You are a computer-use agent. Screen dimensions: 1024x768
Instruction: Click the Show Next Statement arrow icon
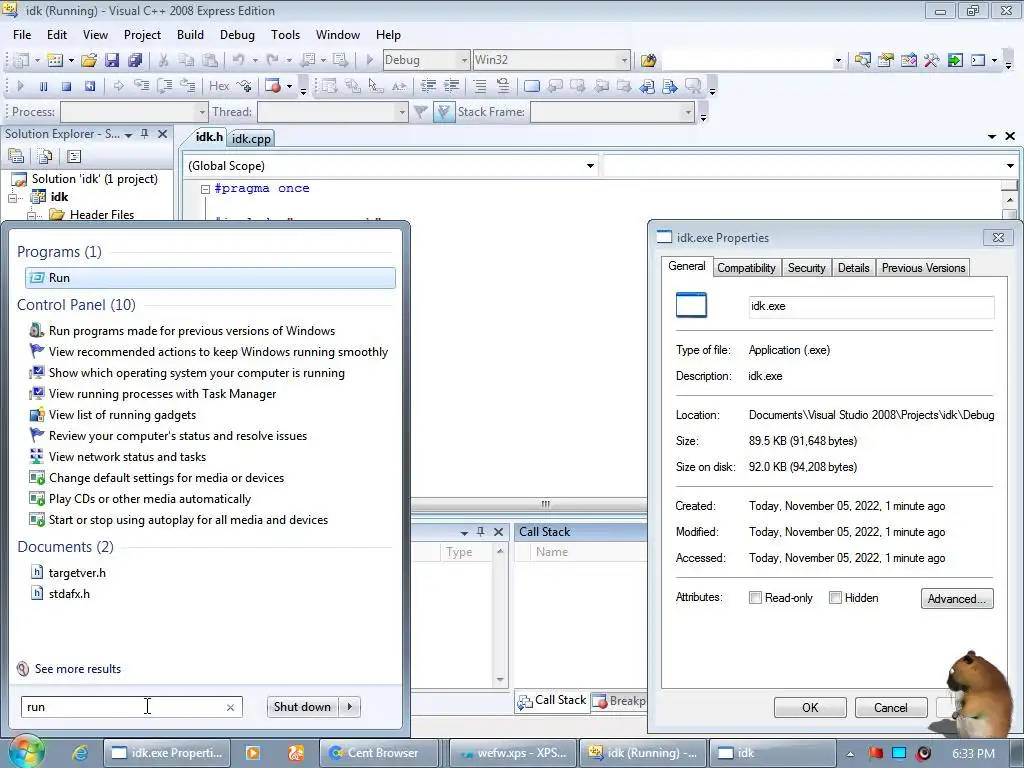click(118, 86)
